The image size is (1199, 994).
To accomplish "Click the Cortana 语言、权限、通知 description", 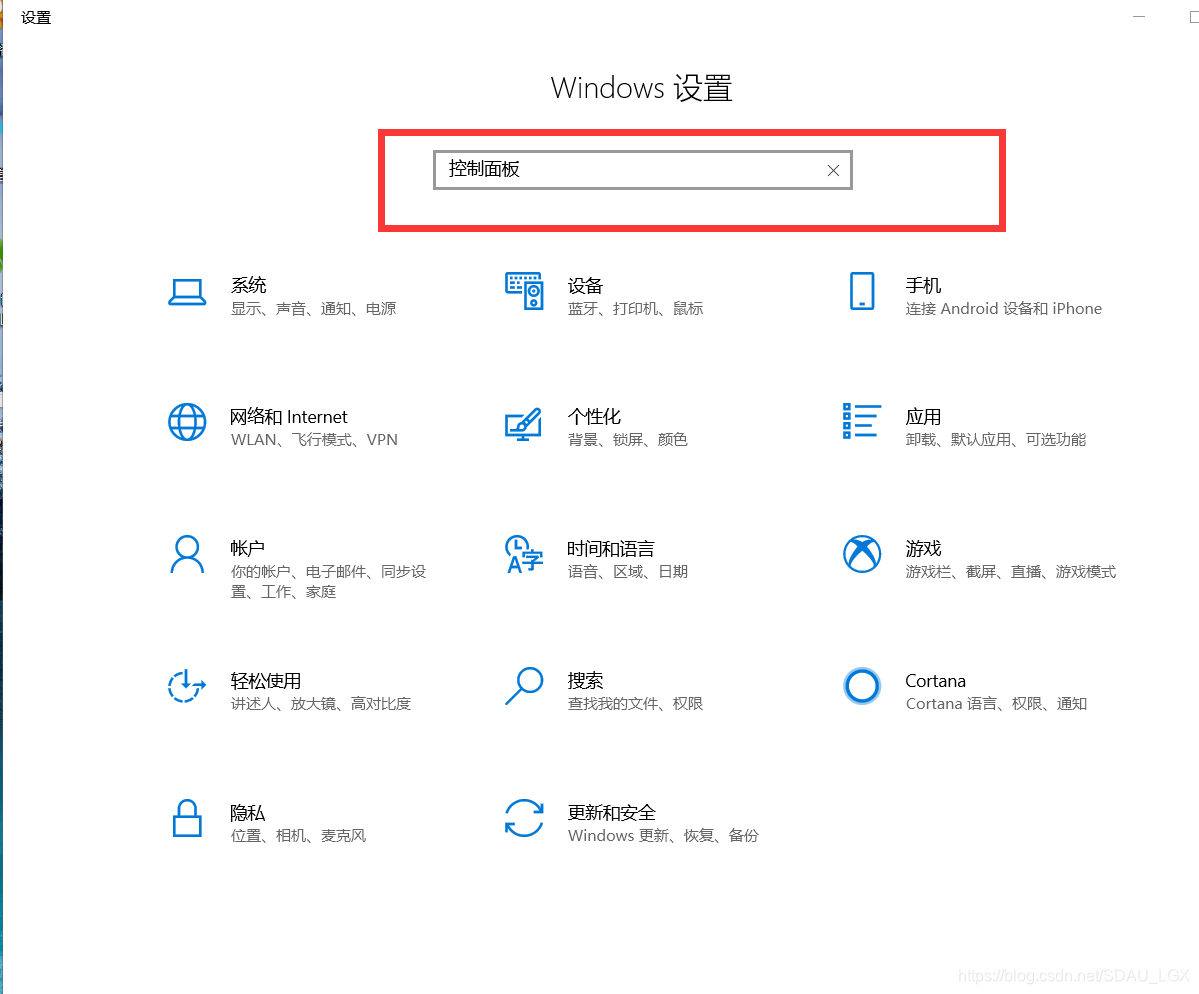I will coord(996,703).
